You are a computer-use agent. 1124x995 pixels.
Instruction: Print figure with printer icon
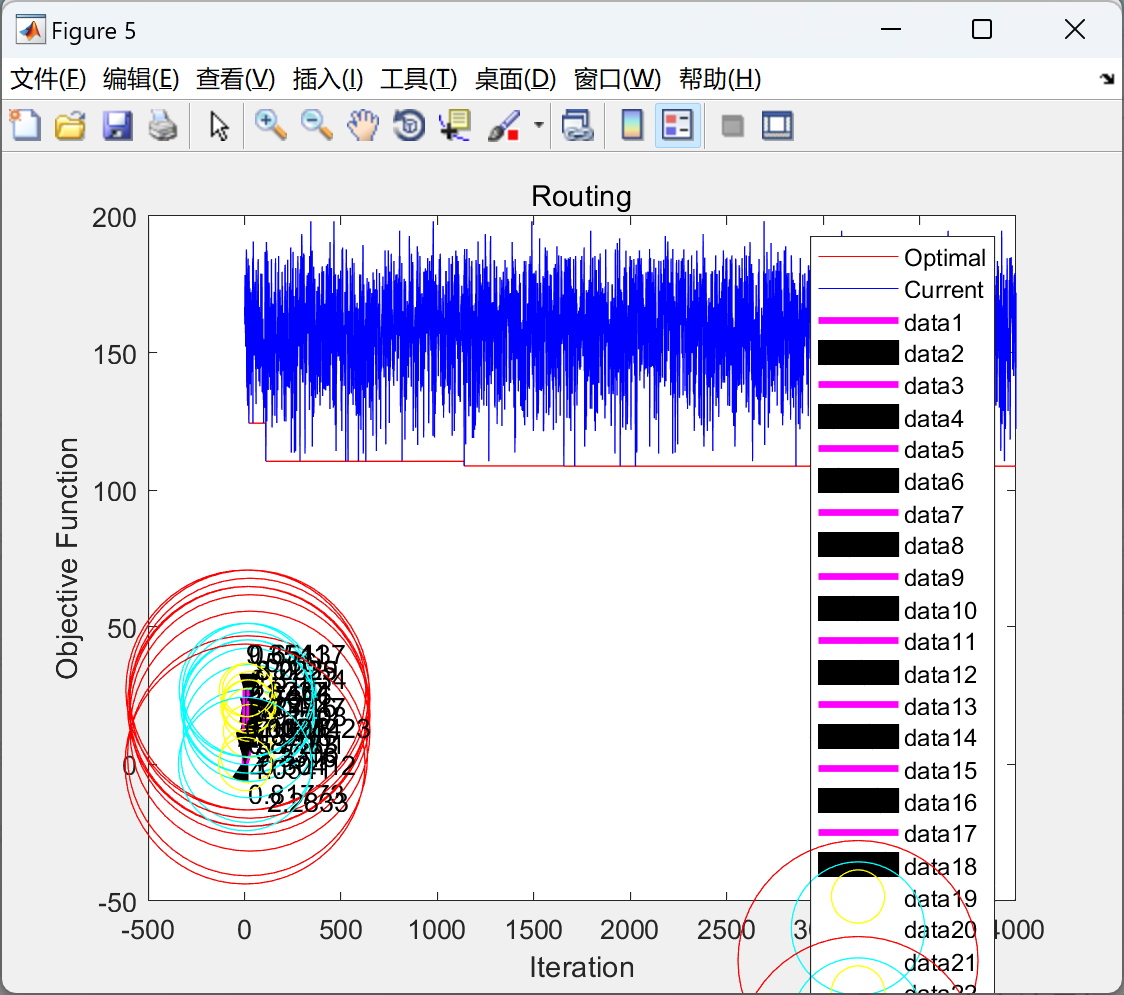[x=163, y=125]
